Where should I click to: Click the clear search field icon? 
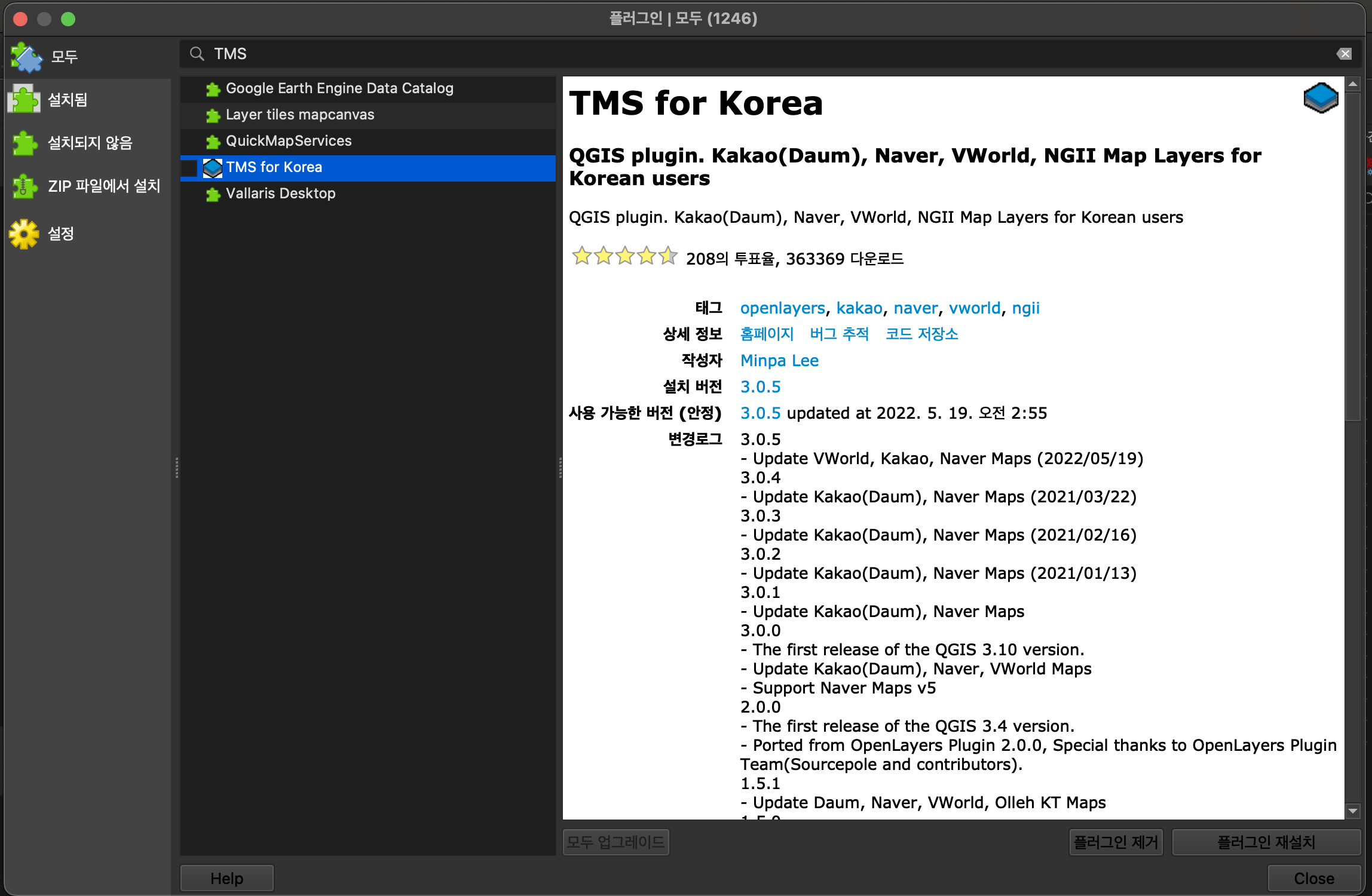click(1344, 54)
